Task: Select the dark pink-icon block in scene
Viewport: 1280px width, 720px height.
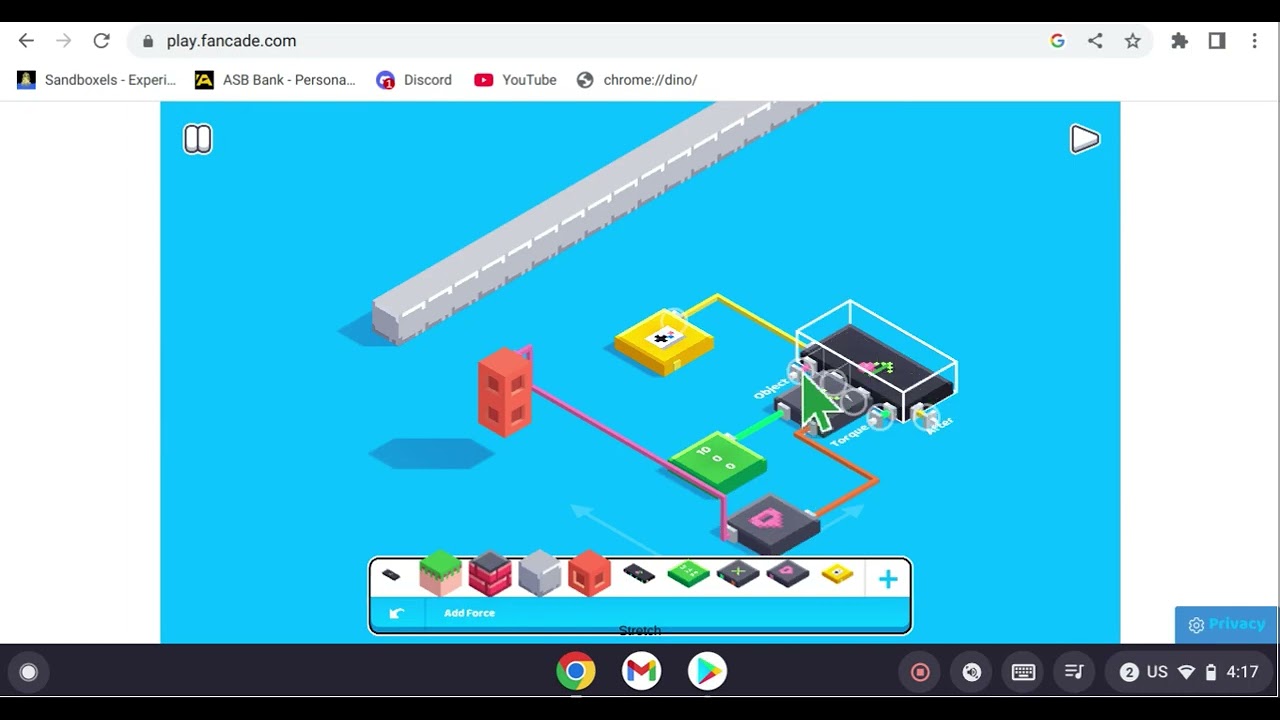Action: [773, 524]
